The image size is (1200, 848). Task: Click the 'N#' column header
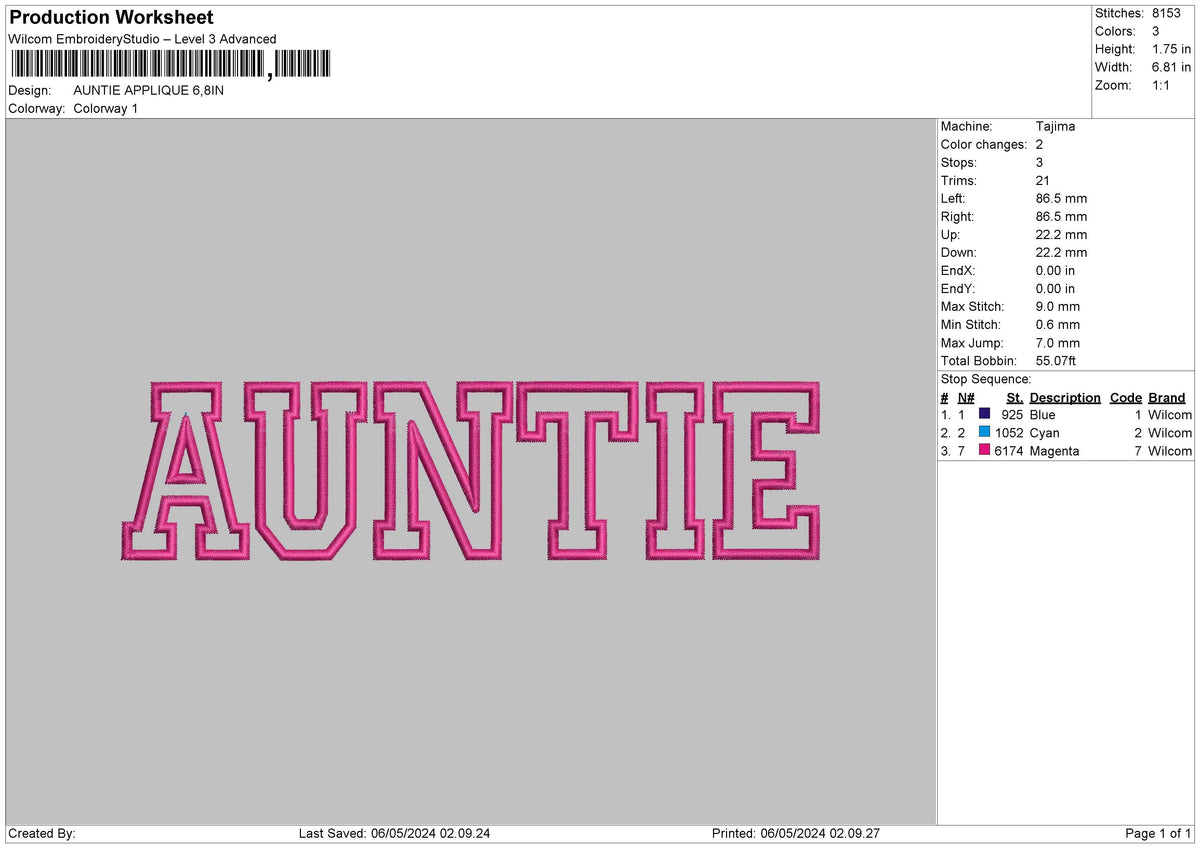966,397
